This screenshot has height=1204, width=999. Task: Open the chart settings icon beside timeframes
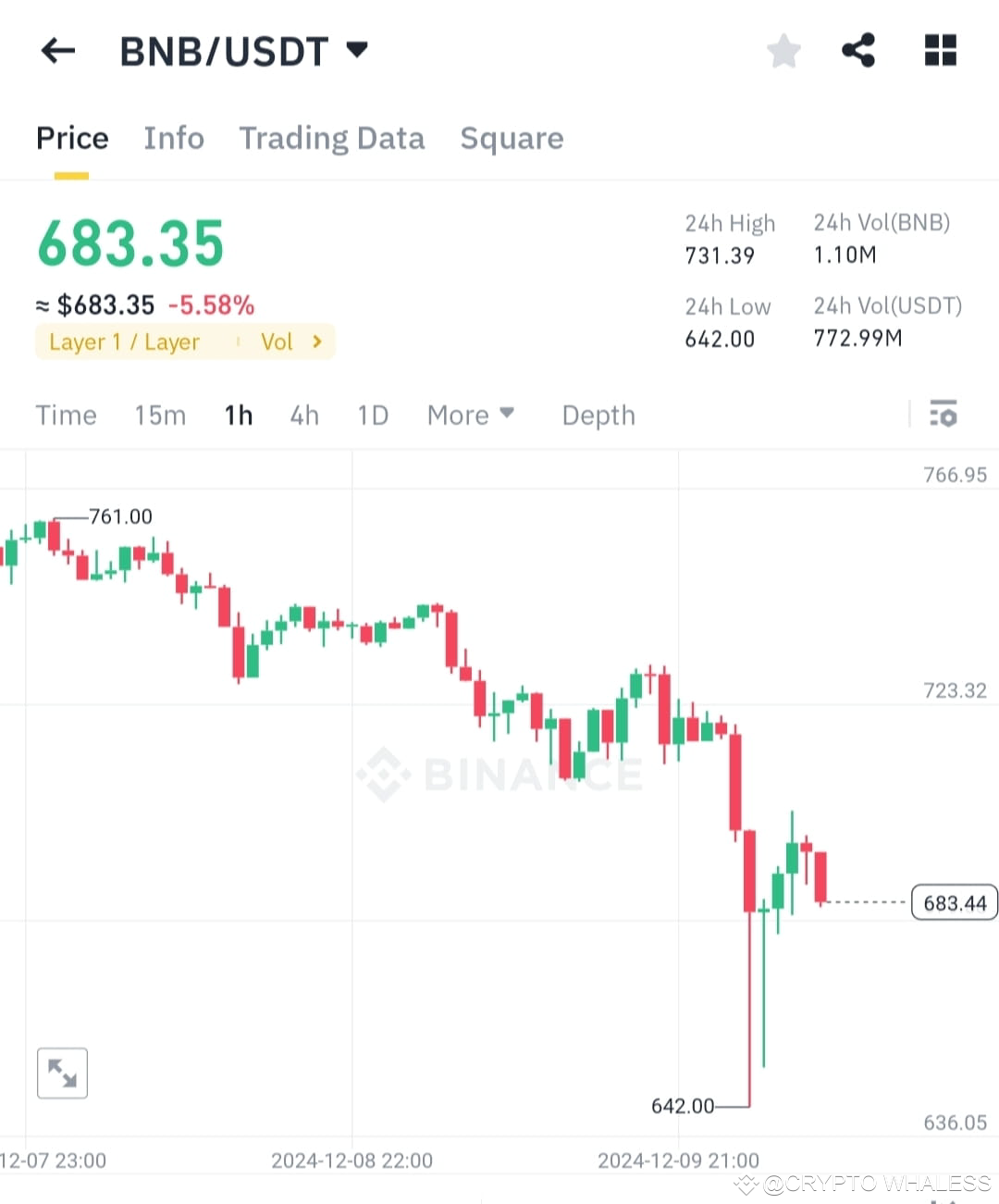943,415
